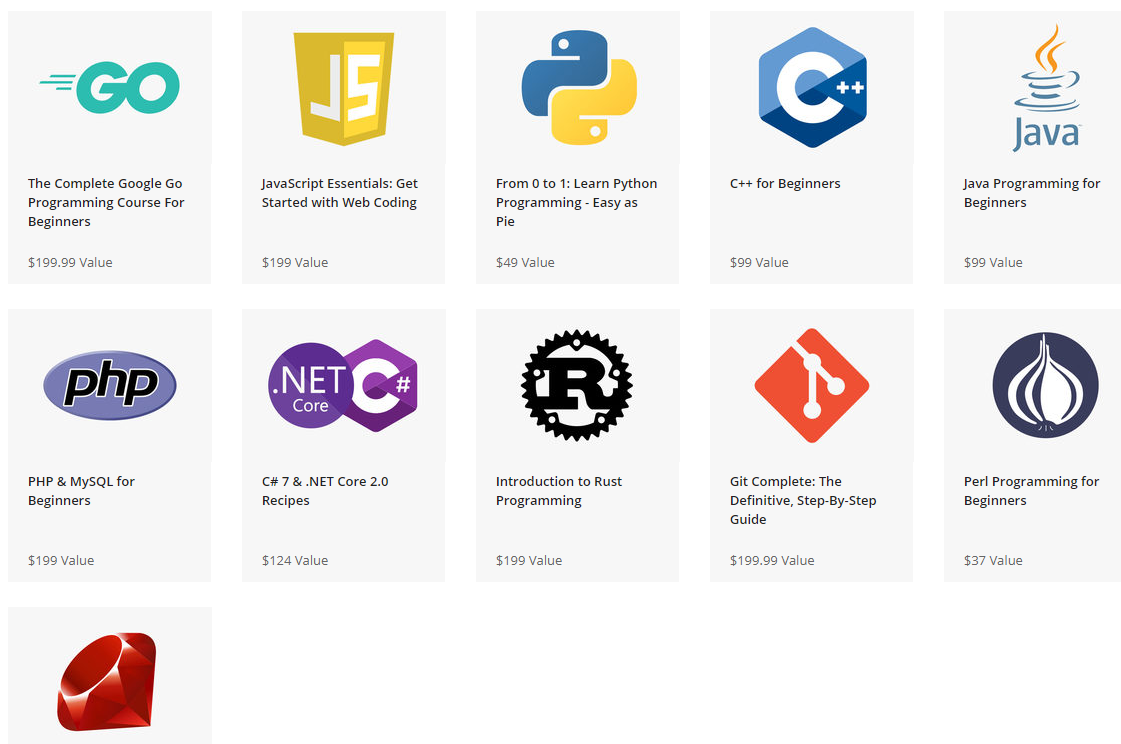Viewport: 1121px width, 744px height.
Task: Click the Perl onion logo
Action: (x=1045, y=385)
